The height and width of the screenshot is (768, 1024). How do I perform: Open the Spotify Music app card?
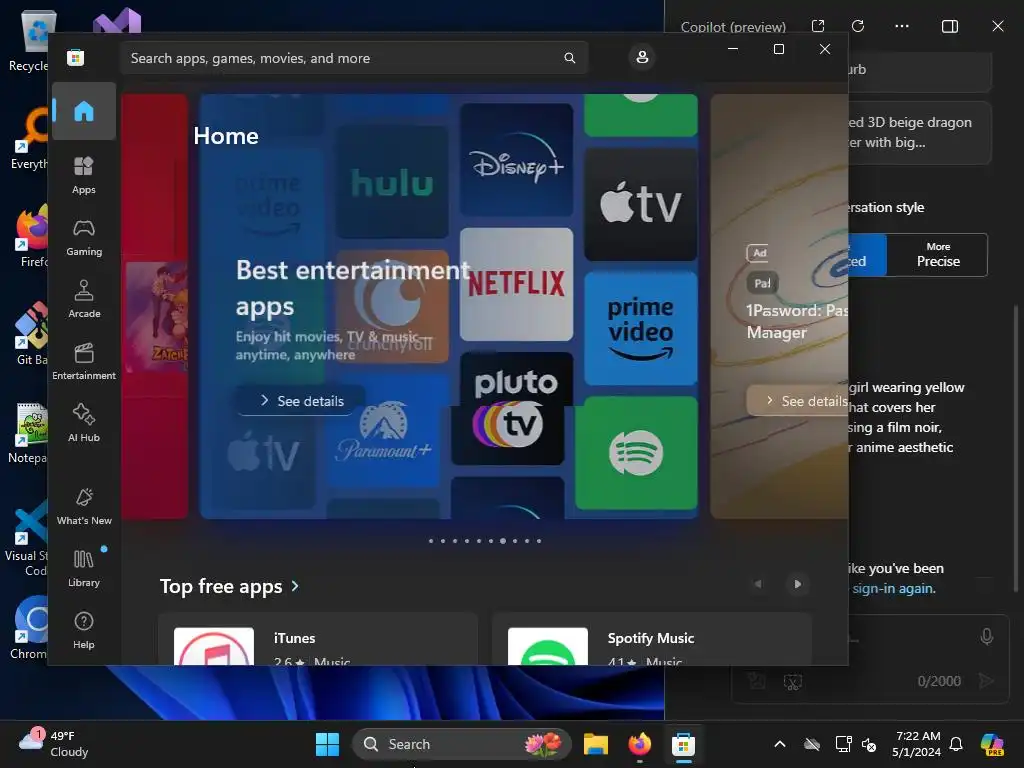coord(652,639)
